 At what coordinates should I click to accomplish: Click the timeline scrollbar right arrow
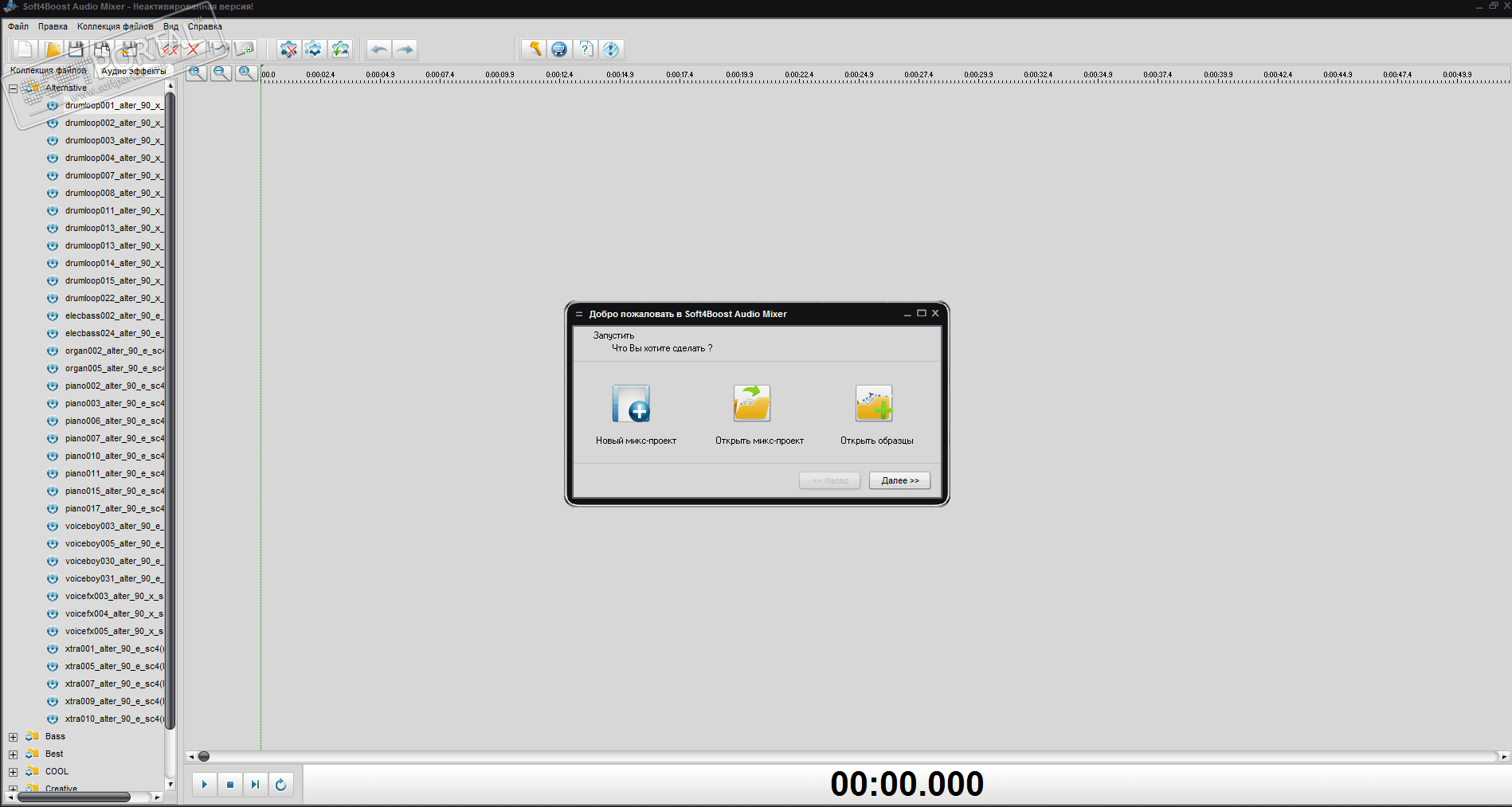(x=1504, y=756)
